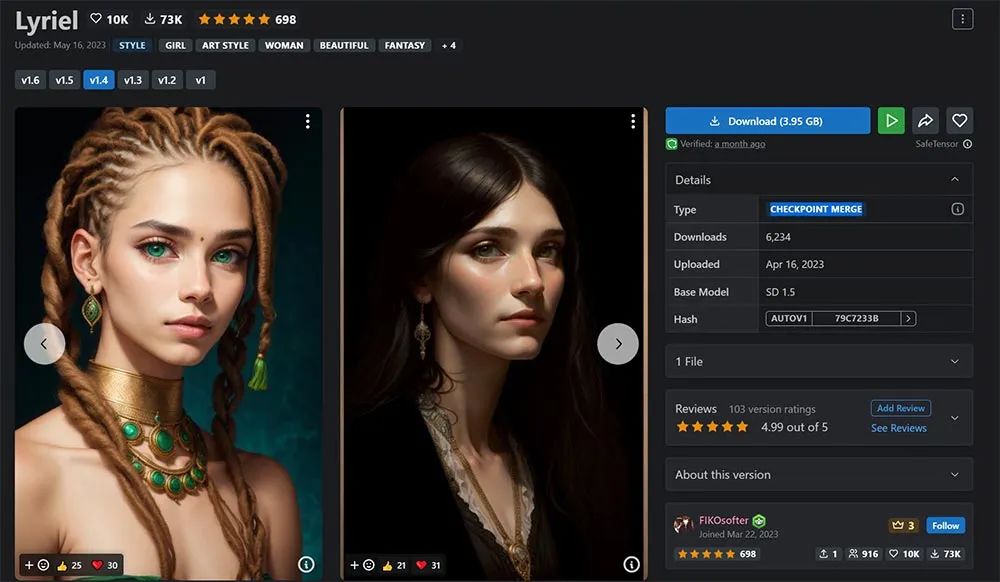Image resolution: width=1000 pixels, height=582 pixels.
Task: Show info for the dark-haired portrait
Action: coord(631,565)
